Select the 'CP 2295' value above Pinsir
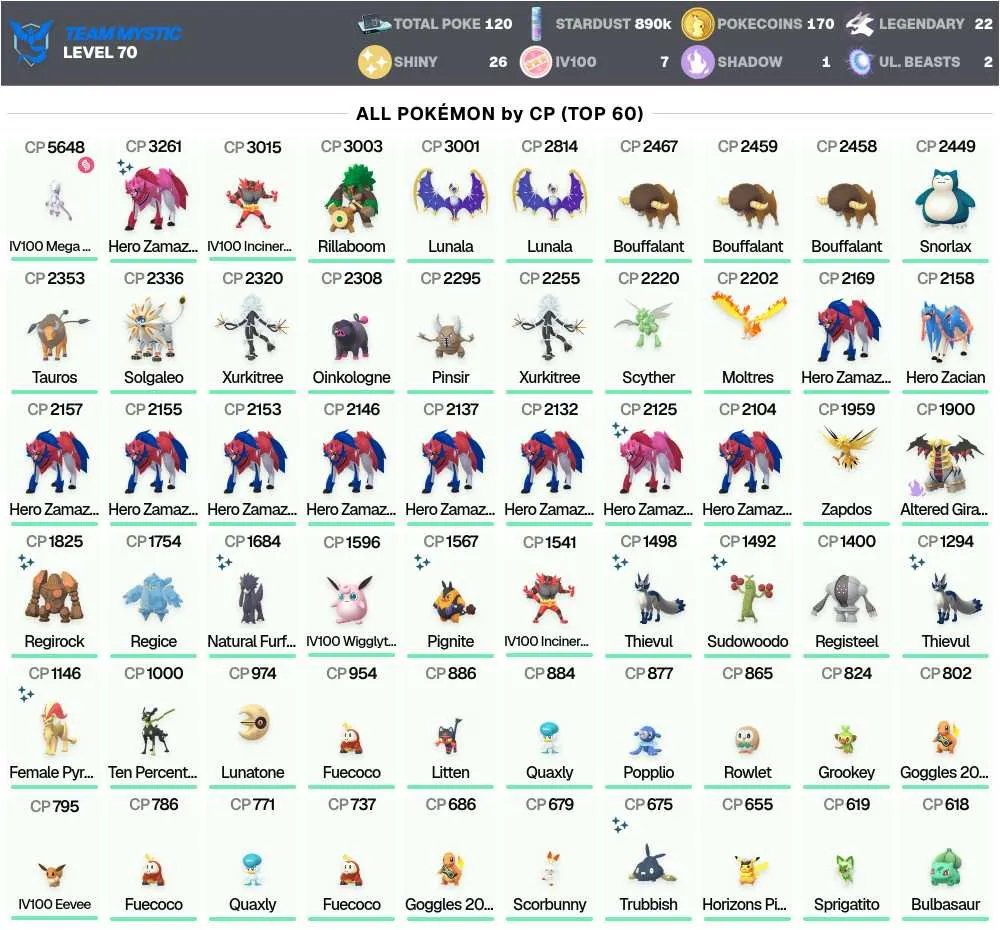1000x930 pixels. click(x=450, y=279)
